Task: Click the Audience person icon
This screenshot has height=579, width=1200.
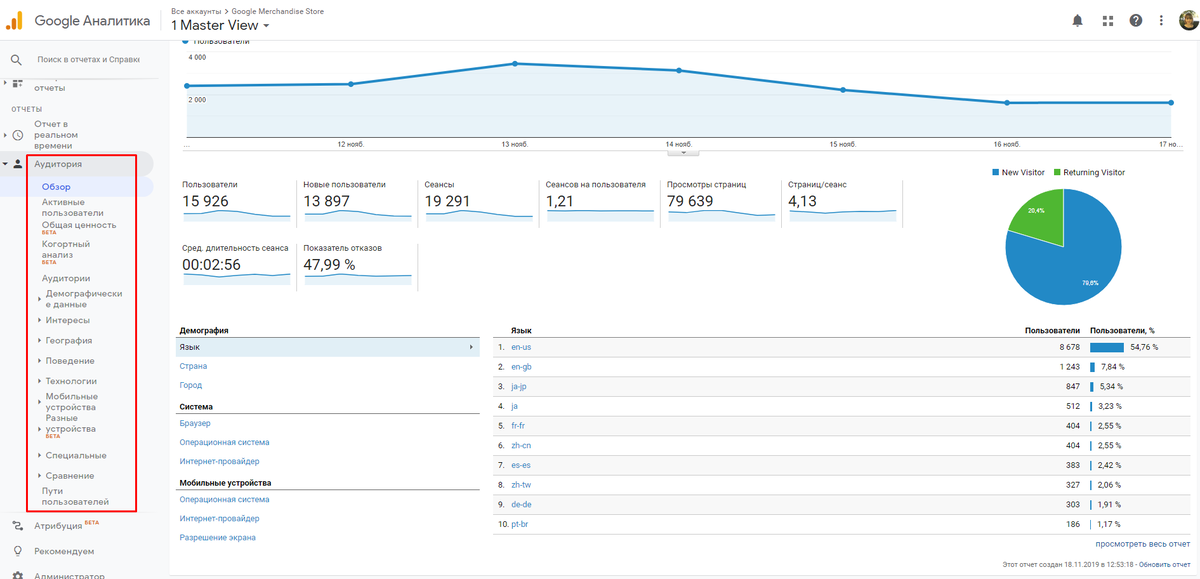Action: (18, 164)
